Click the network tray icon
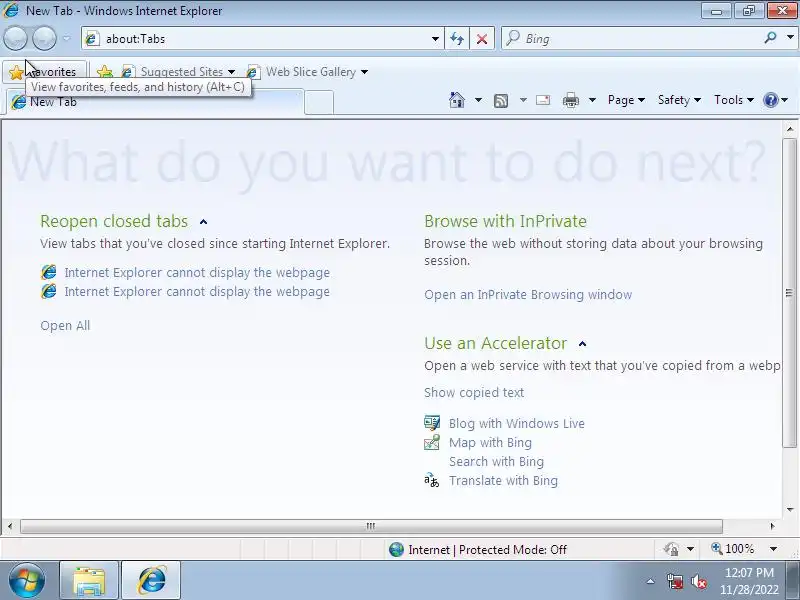 (674, 581)
